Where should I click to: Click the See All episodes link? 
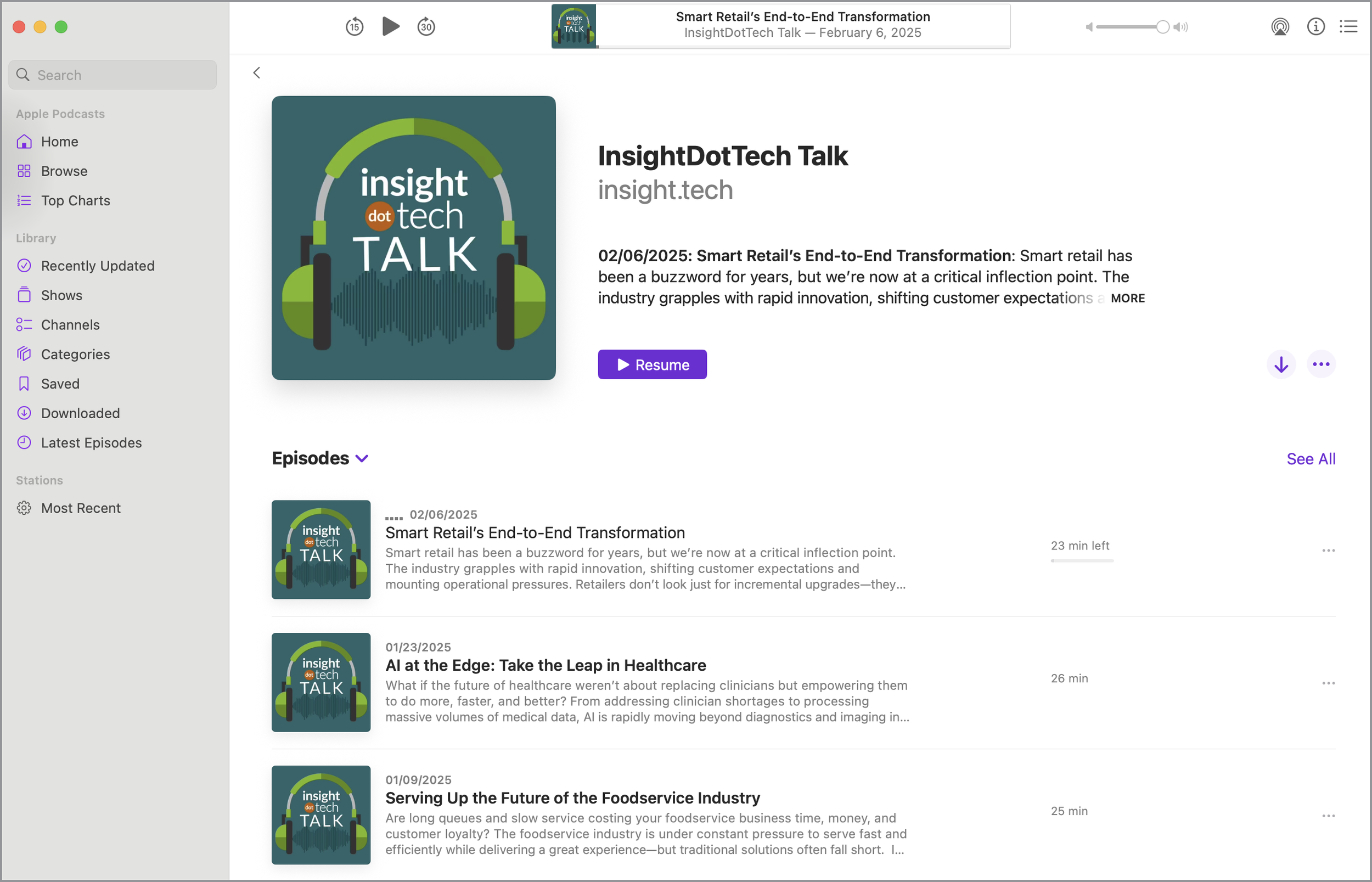[1310, 459]
